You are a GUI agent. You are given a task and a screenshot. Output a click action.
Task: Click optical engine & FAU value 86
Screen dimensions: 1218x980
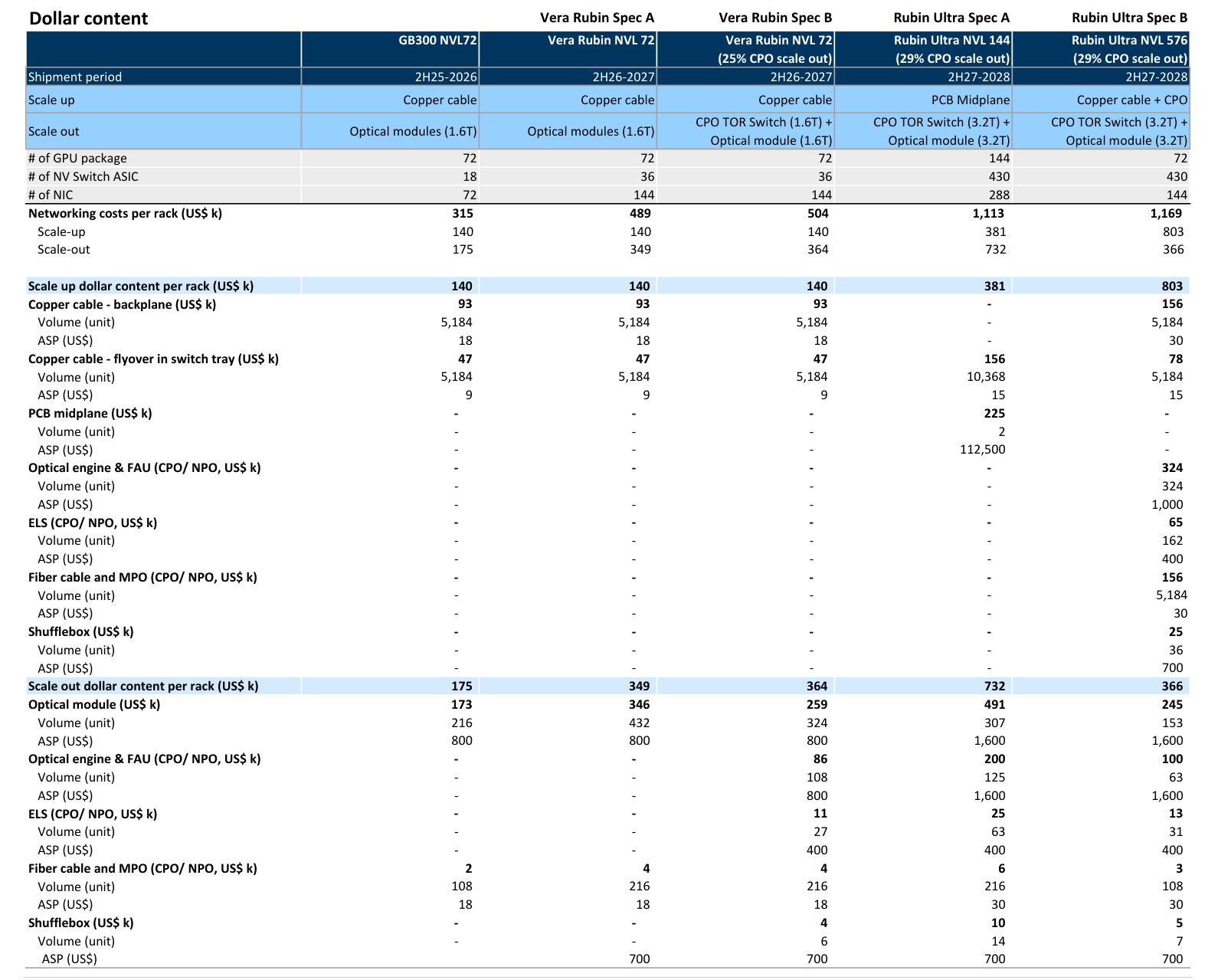point(820,759)
